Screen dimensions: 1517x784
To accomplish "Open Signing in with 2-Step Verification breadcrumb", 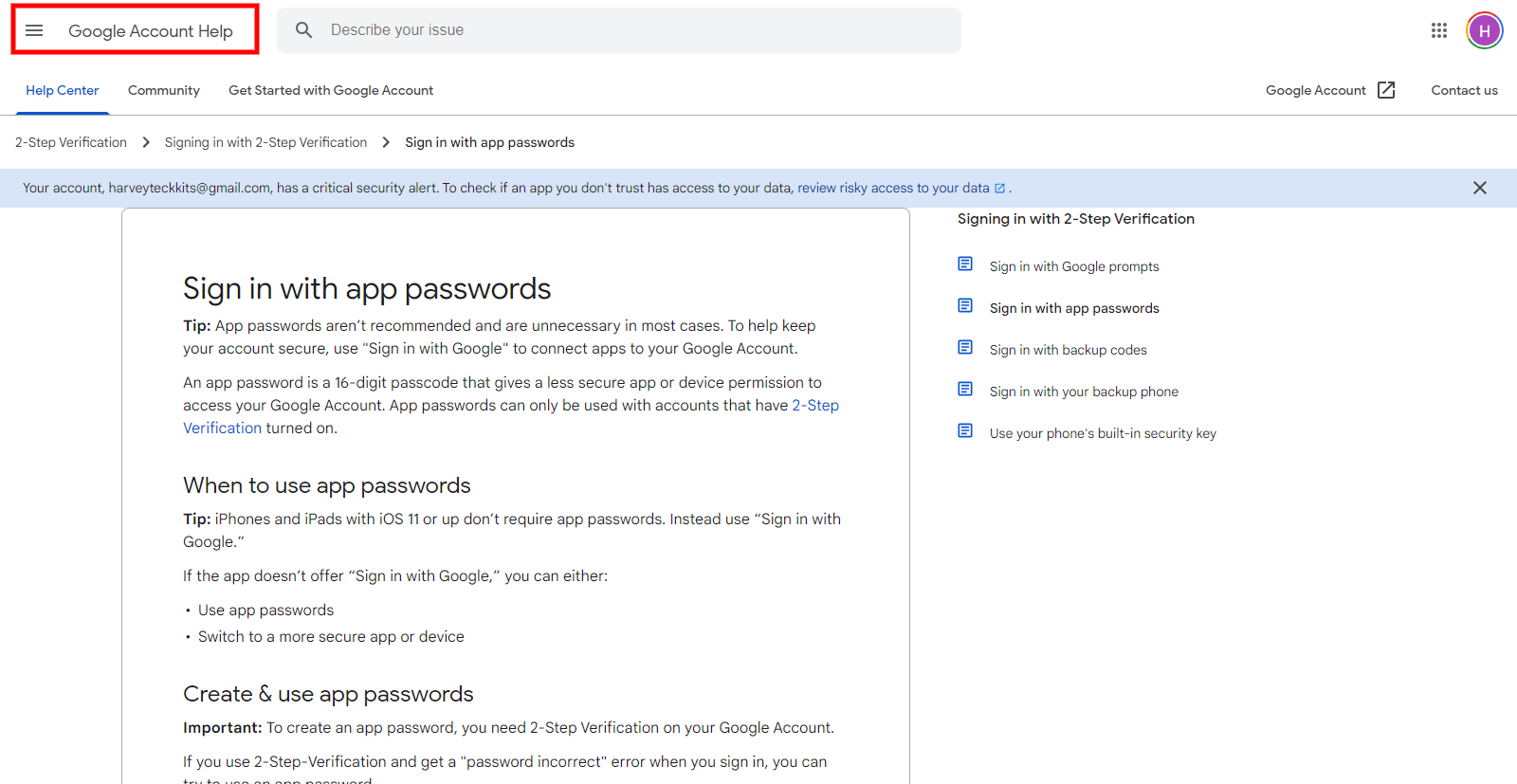I will point(265,142).
